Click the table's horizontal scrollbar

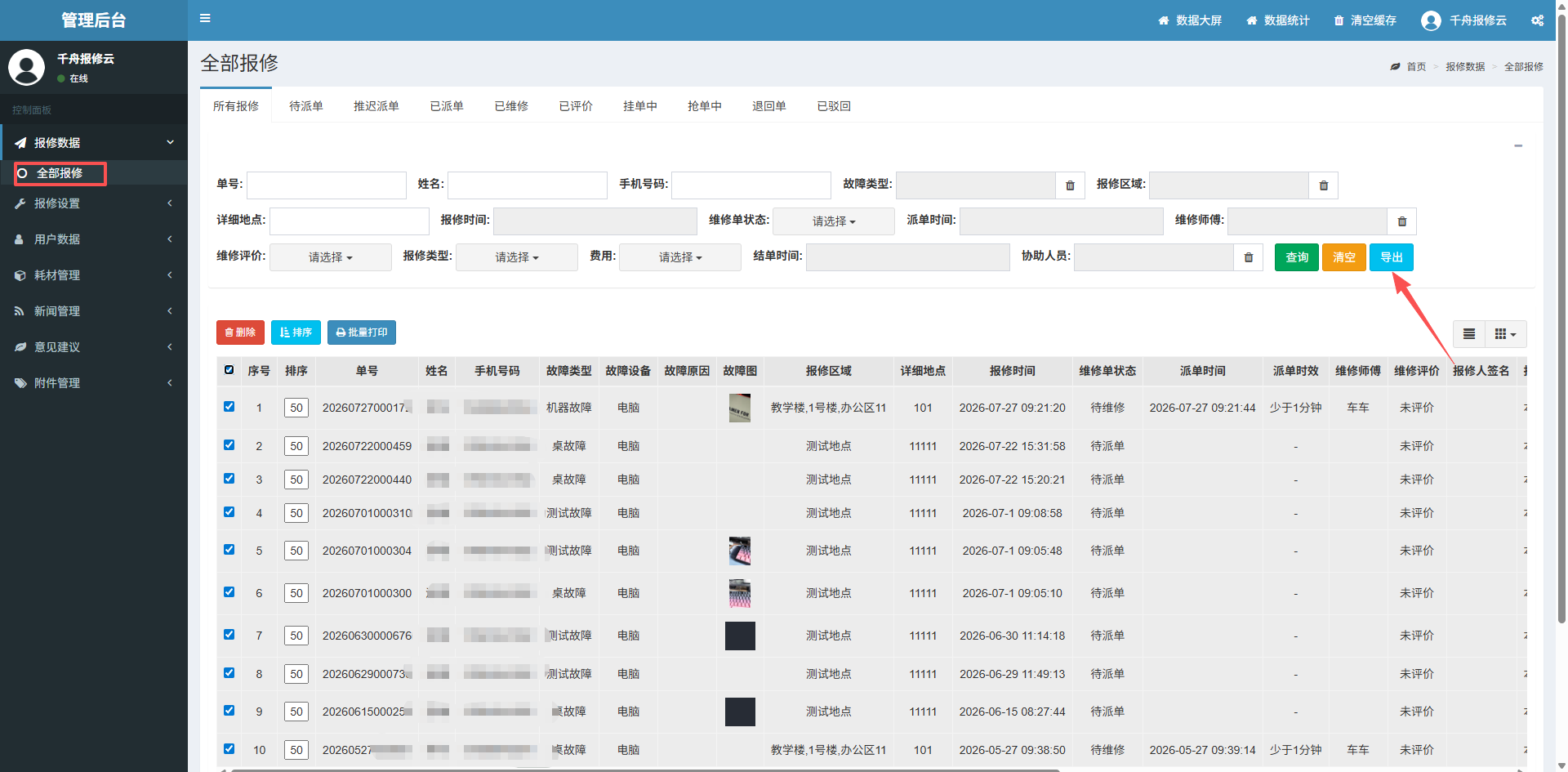point(645,769)
